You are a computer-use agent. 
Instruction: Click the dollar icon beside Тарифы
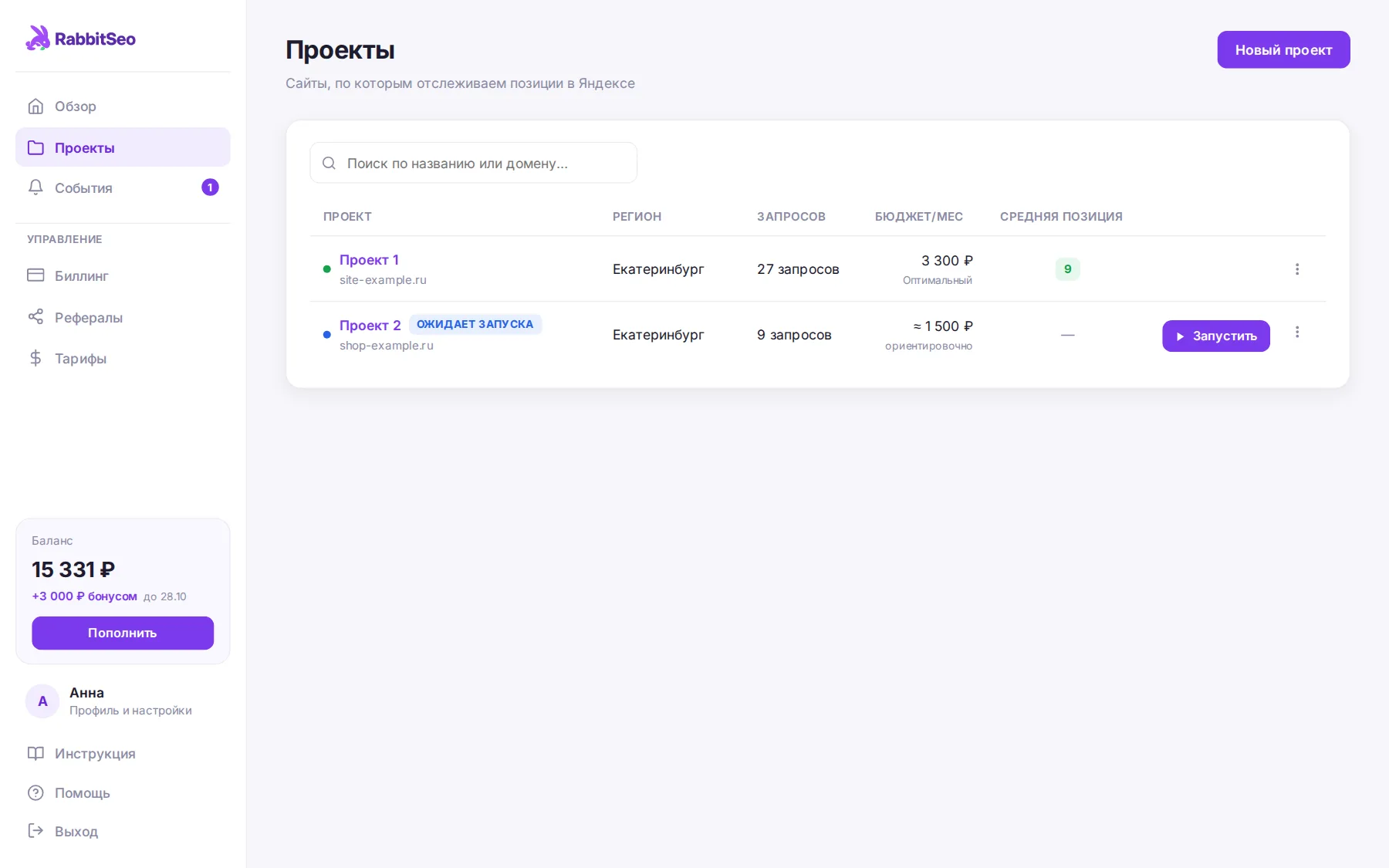tap(35, 358)
